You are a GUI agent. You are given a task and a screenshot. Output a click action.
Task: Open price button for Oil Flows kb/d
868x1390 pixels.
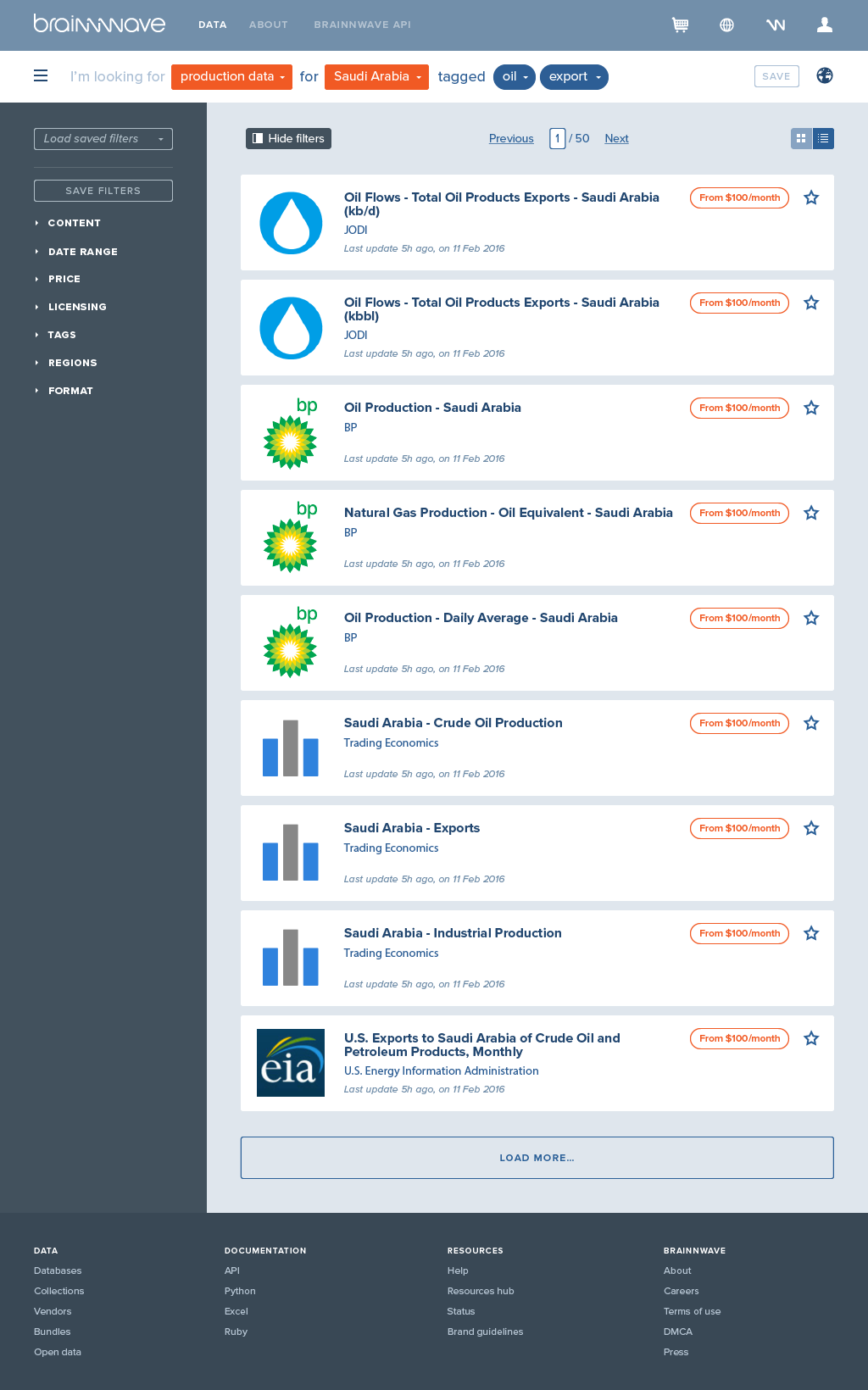[739, 197]
